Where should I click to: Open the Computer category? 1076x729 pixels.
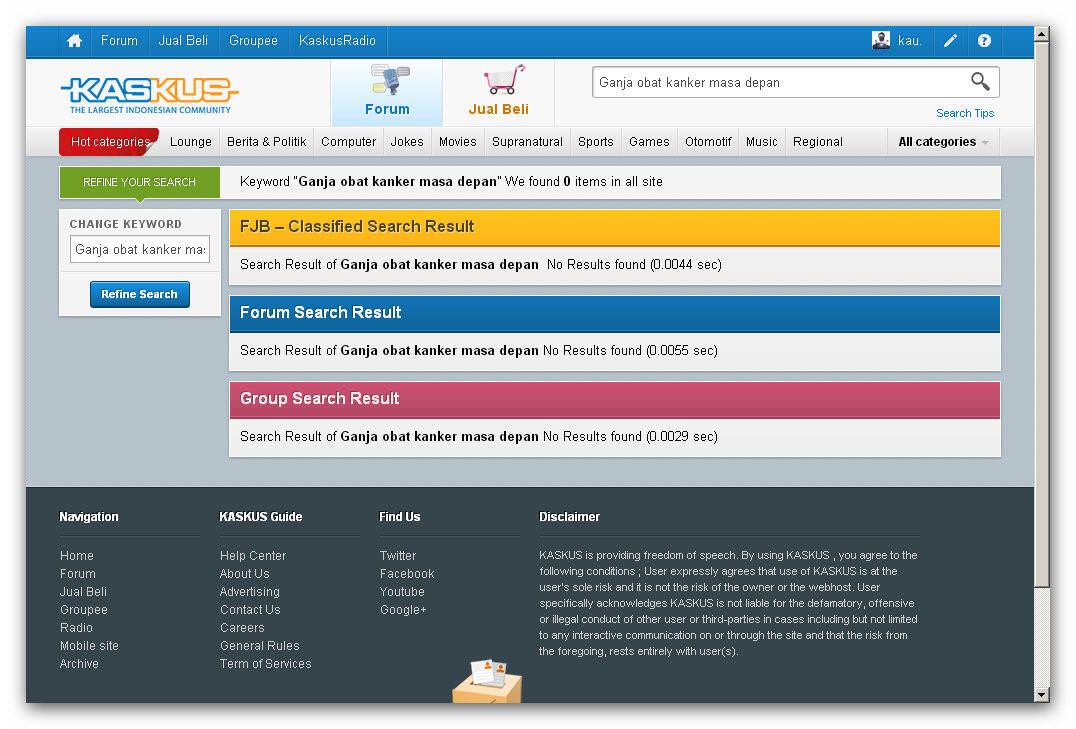click(349, 142)
